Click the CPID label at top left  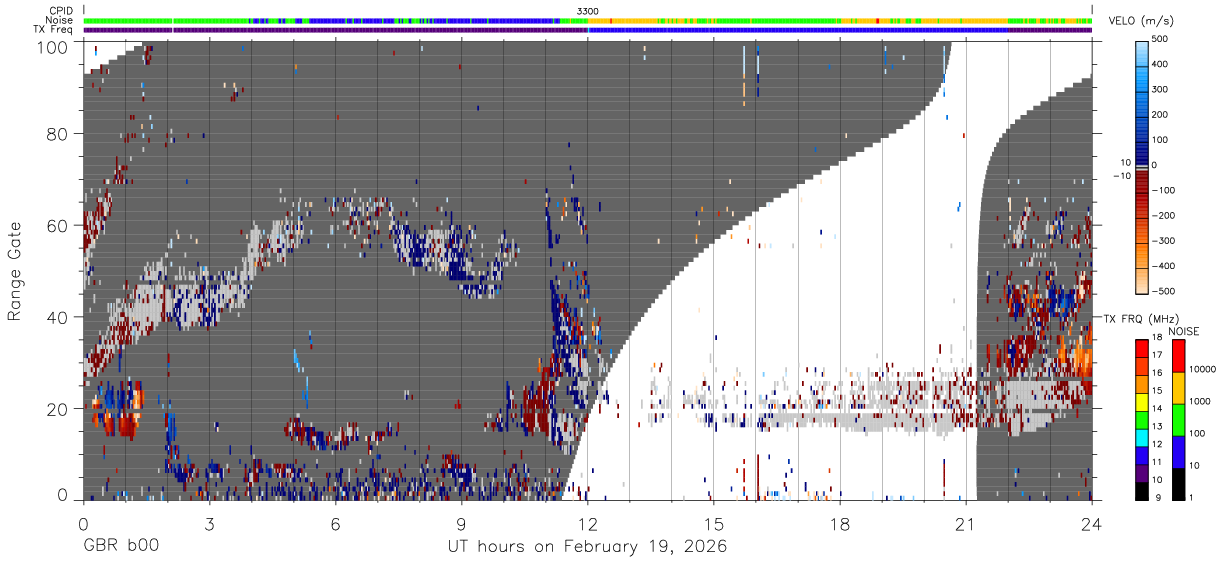click(62, 11)
